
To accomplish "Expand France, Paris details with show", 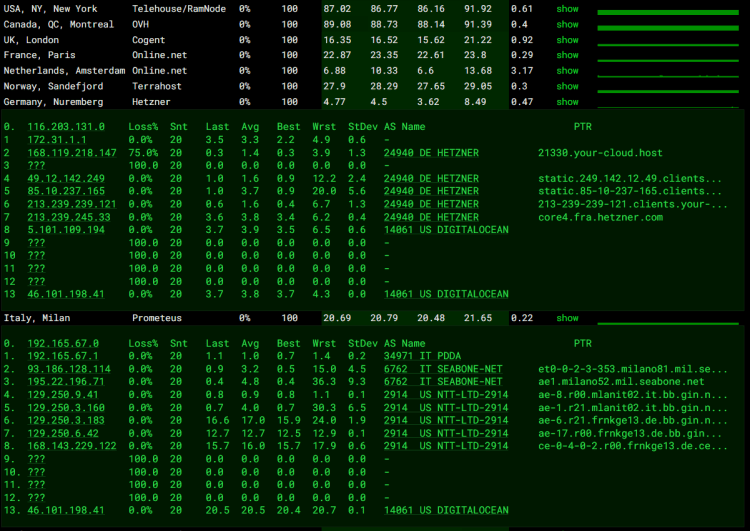I will 567,55.
